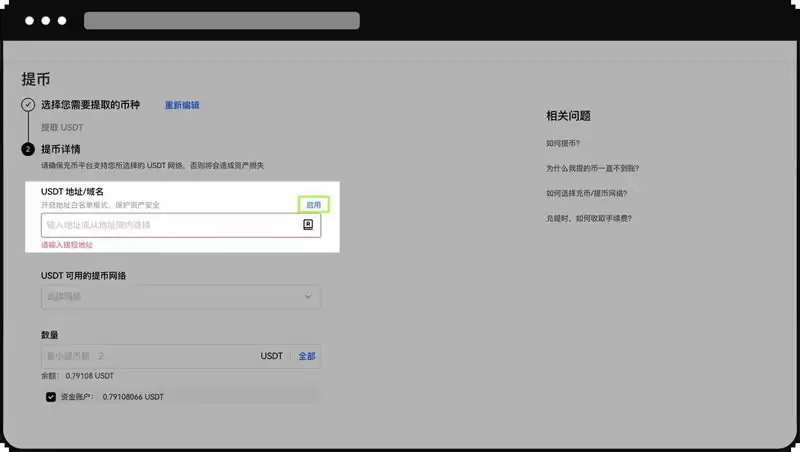The width and height of the screenshot is (800, 452).
Task: Open the USDT withdrawal network dropdown
Action: click(x=181, y=296)
